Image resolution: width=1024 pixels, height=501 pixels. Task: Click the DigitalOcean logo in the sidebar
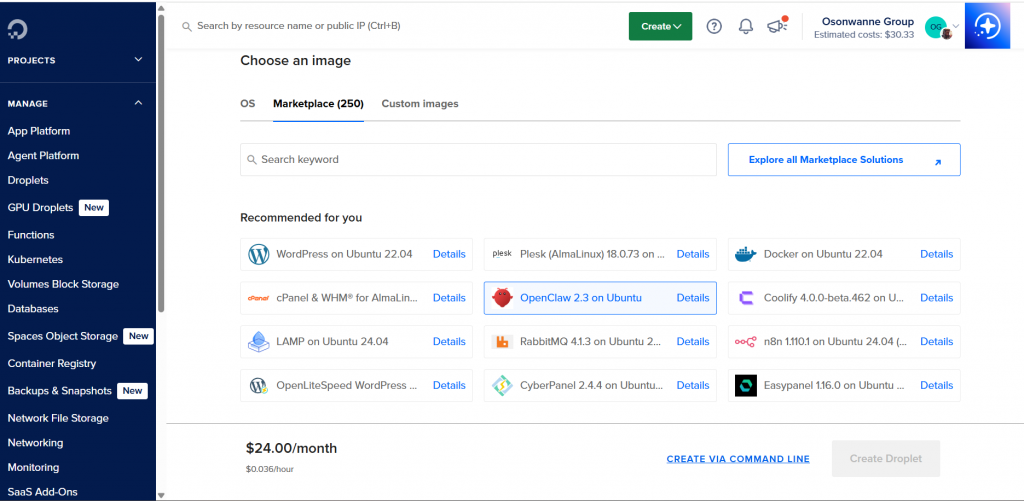pyautogui.click(x=19, y=29)
